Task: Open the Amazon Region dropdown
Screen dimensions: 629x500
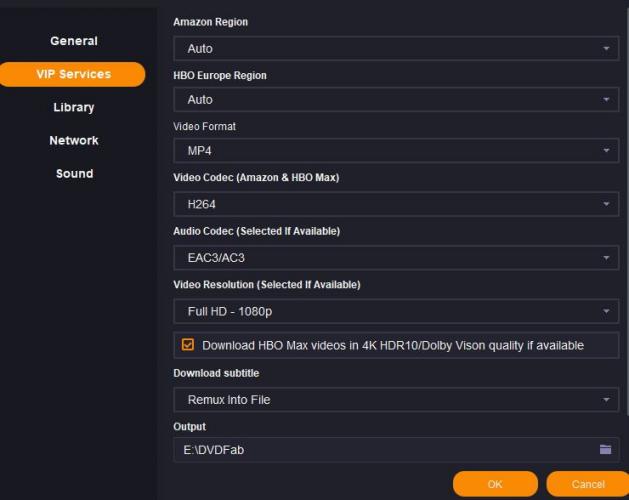Action: 395,48
